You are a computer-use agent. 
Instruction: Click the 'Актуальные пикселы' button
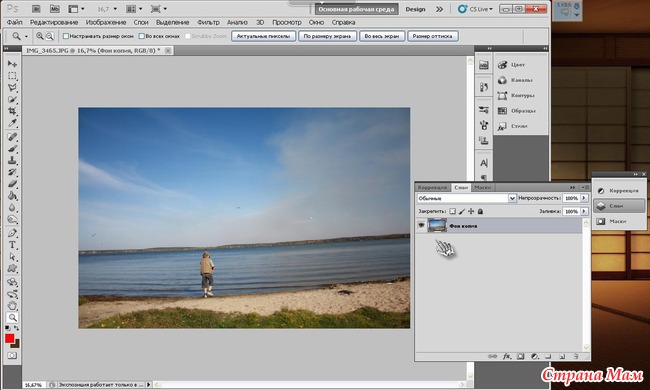click(263, 36)
